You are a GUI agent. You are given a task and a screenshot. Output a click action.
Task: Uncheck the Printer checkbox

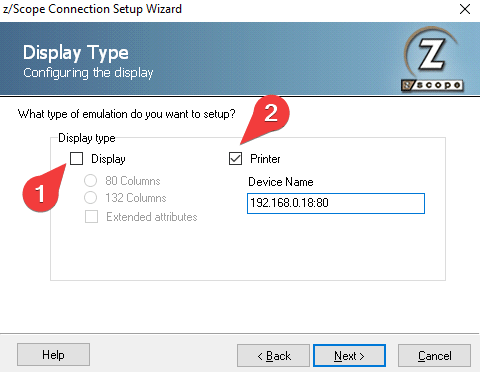pos(235,159)
